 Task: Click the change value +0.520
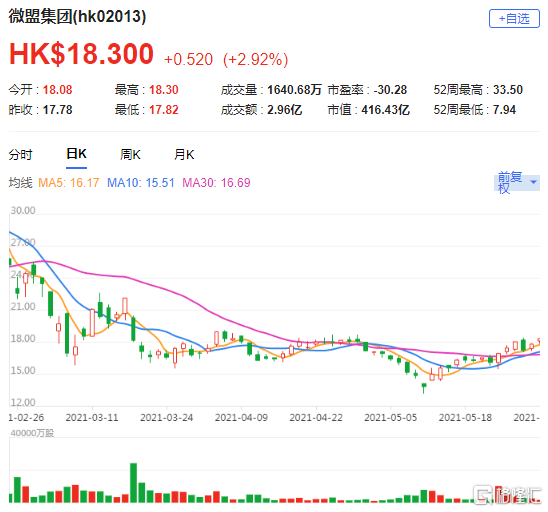[x=188, y=59]
